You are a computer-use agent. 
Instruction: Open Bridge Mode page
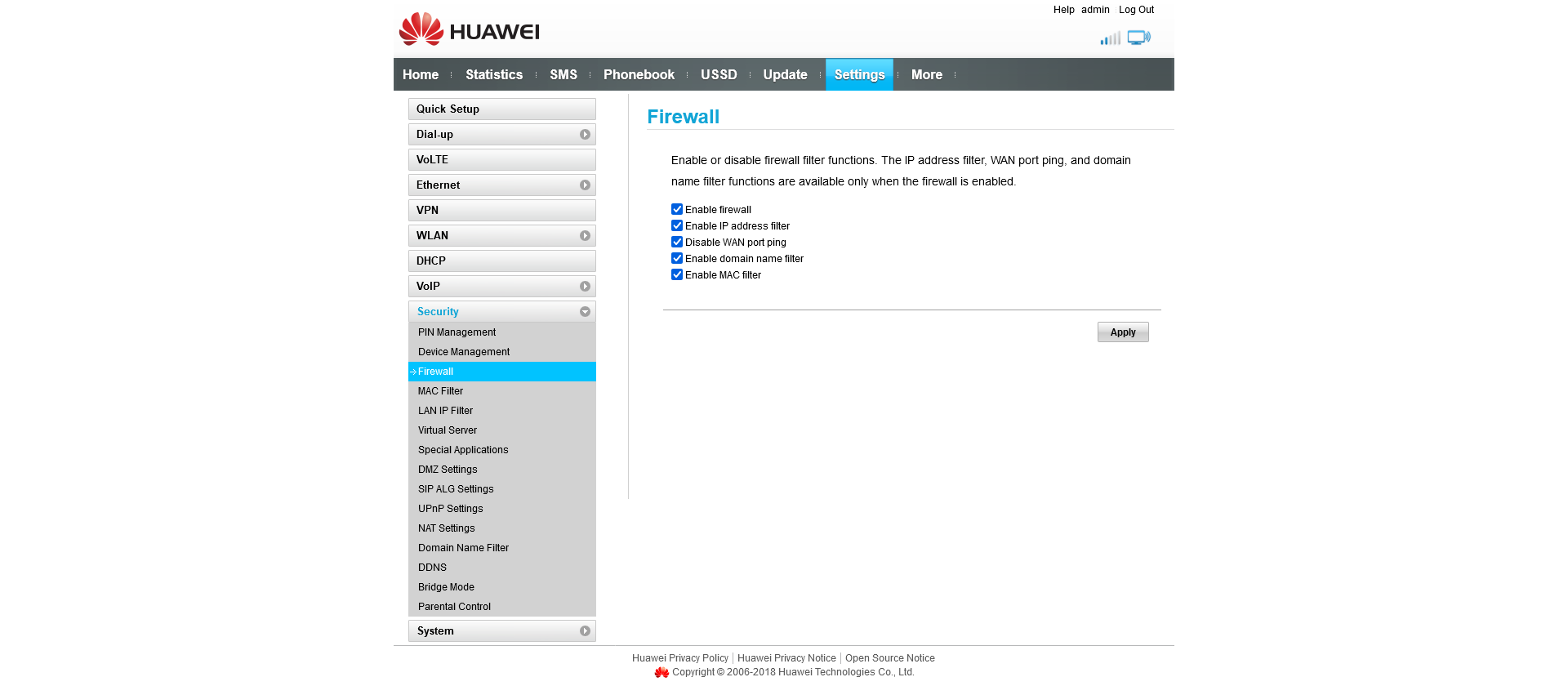click(x=502, y=587)
